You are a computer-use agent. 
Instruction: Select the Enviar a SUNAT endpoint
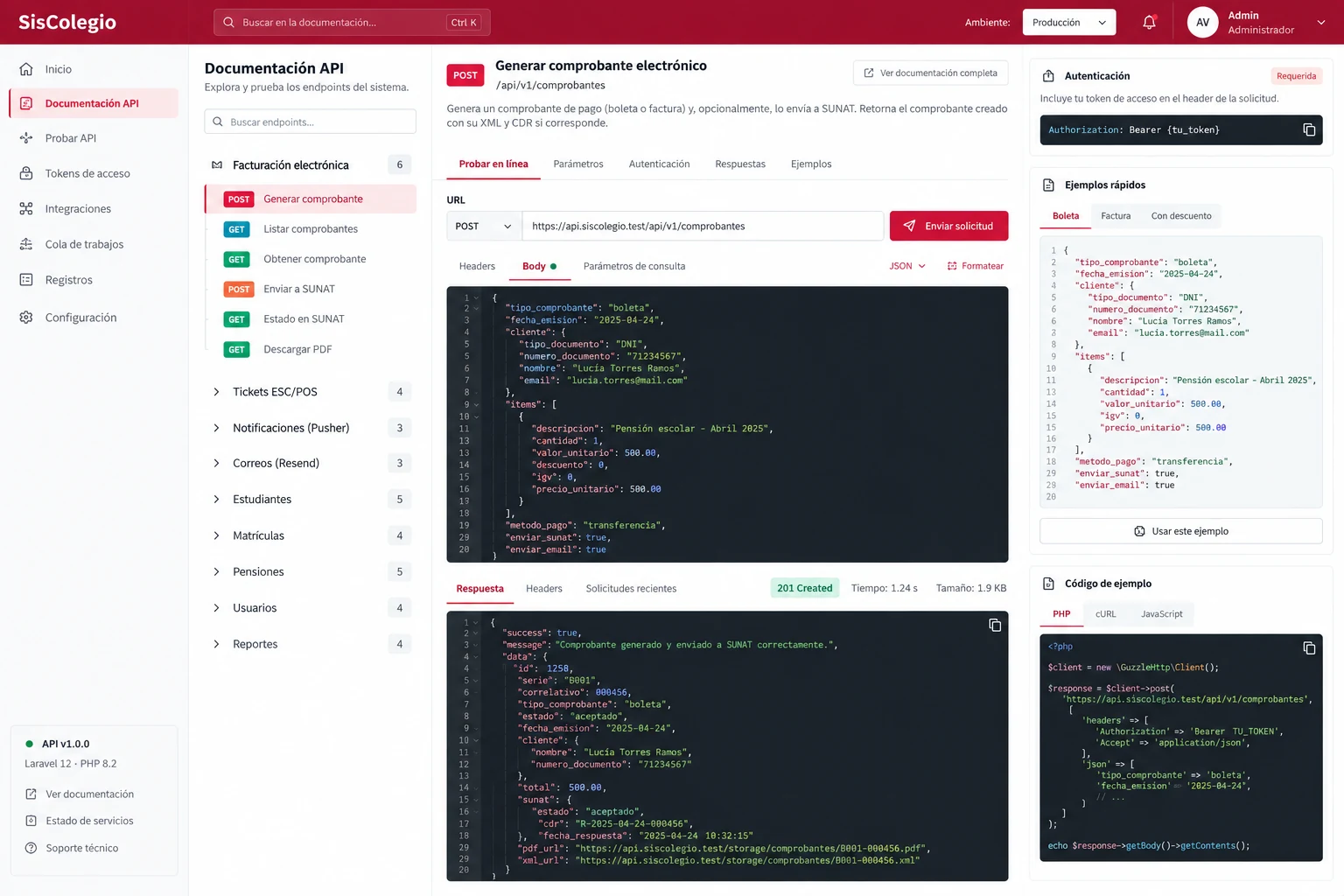[x=311, y=289]
